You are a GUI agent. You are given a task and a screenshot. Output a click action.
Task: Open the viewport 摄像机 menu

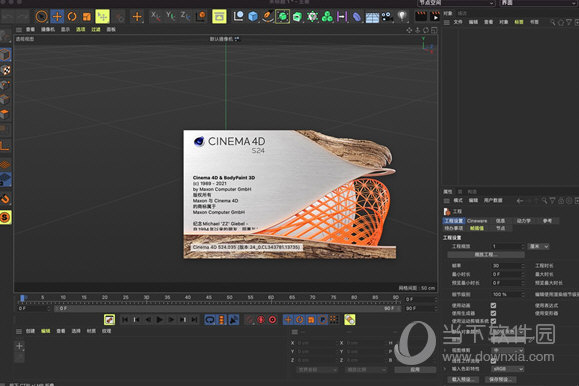48,30
